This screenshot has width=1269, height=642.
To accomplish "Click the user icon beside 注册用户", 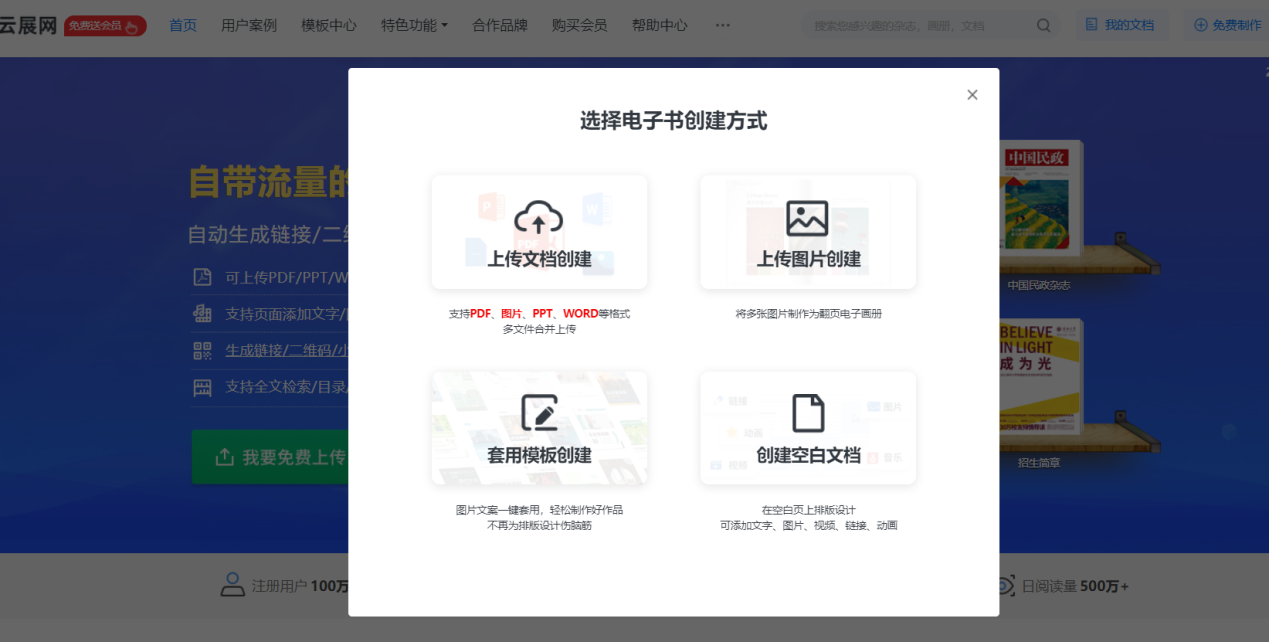I will (233, 585).
